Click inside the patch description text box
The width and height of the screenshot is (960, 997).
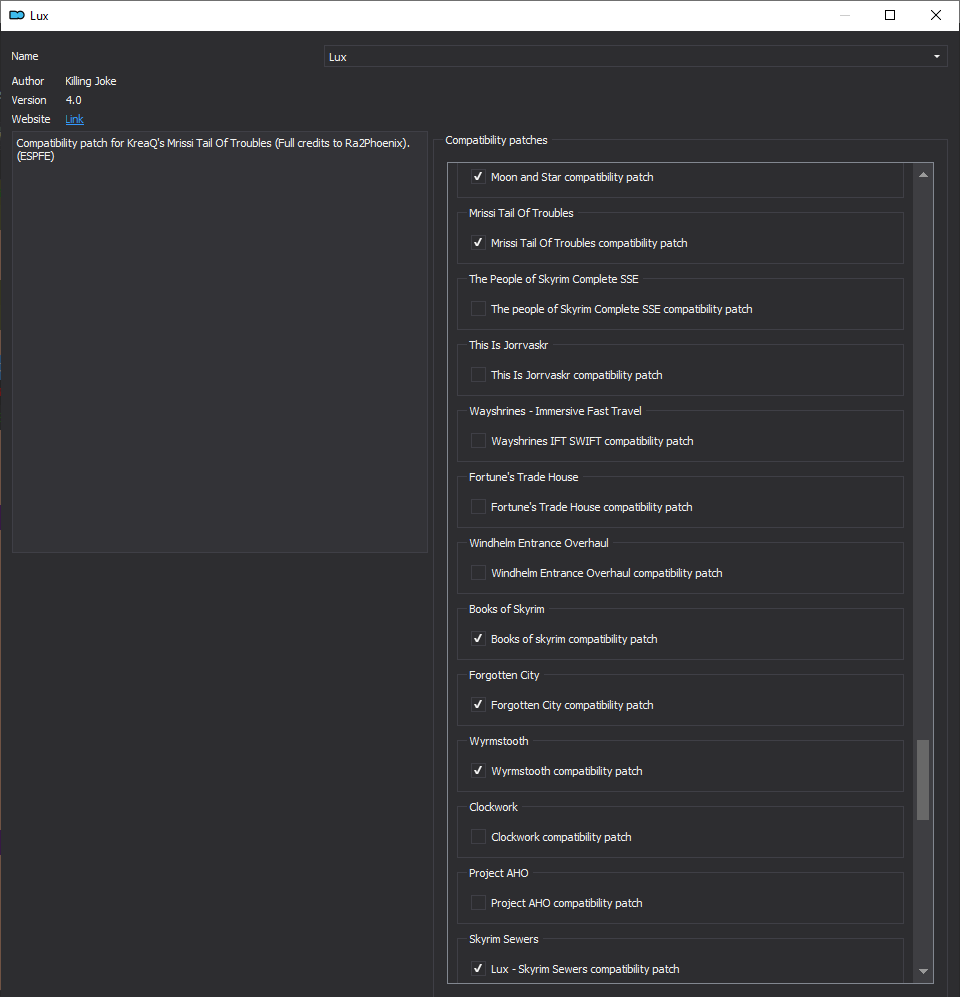point(219,350)
